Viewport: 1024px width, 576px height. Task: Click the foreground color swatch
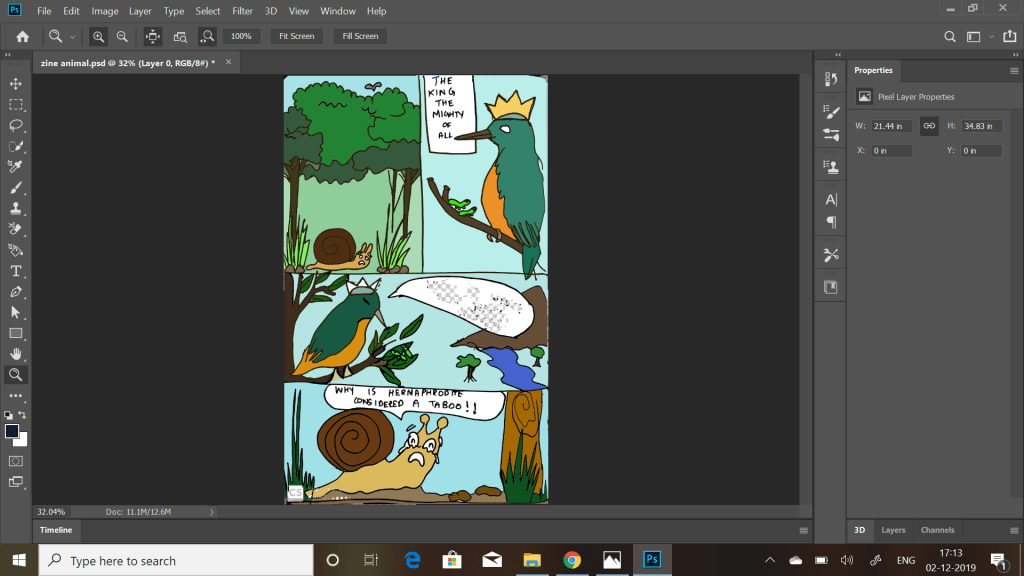tap(12, 431)
